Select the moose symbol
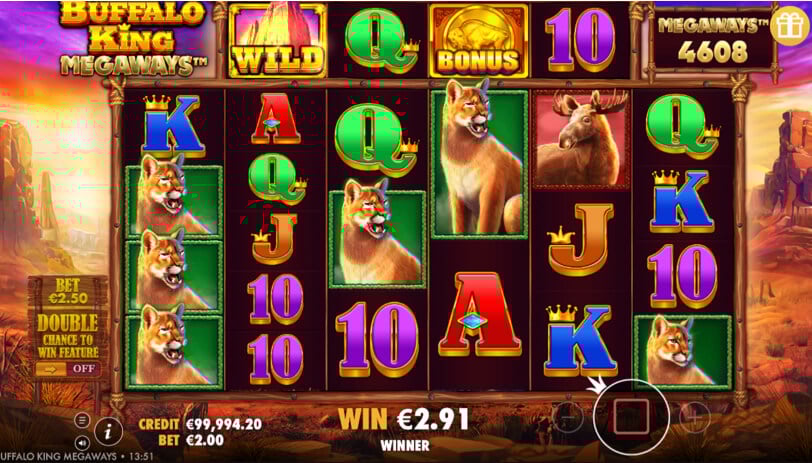 tap(582, 139)
